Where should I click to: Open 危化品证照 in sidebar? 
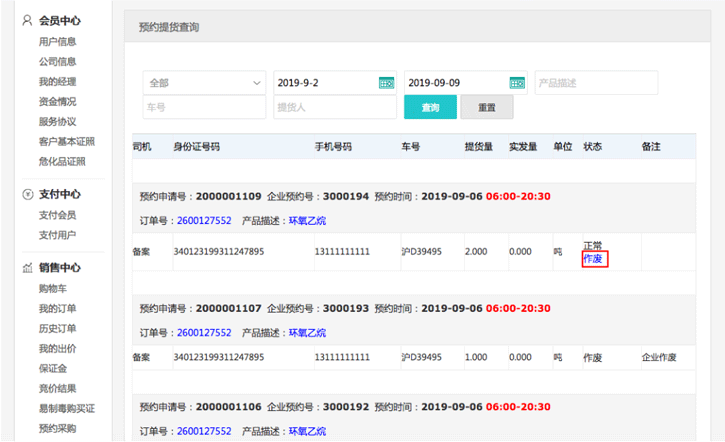(62, 161)
